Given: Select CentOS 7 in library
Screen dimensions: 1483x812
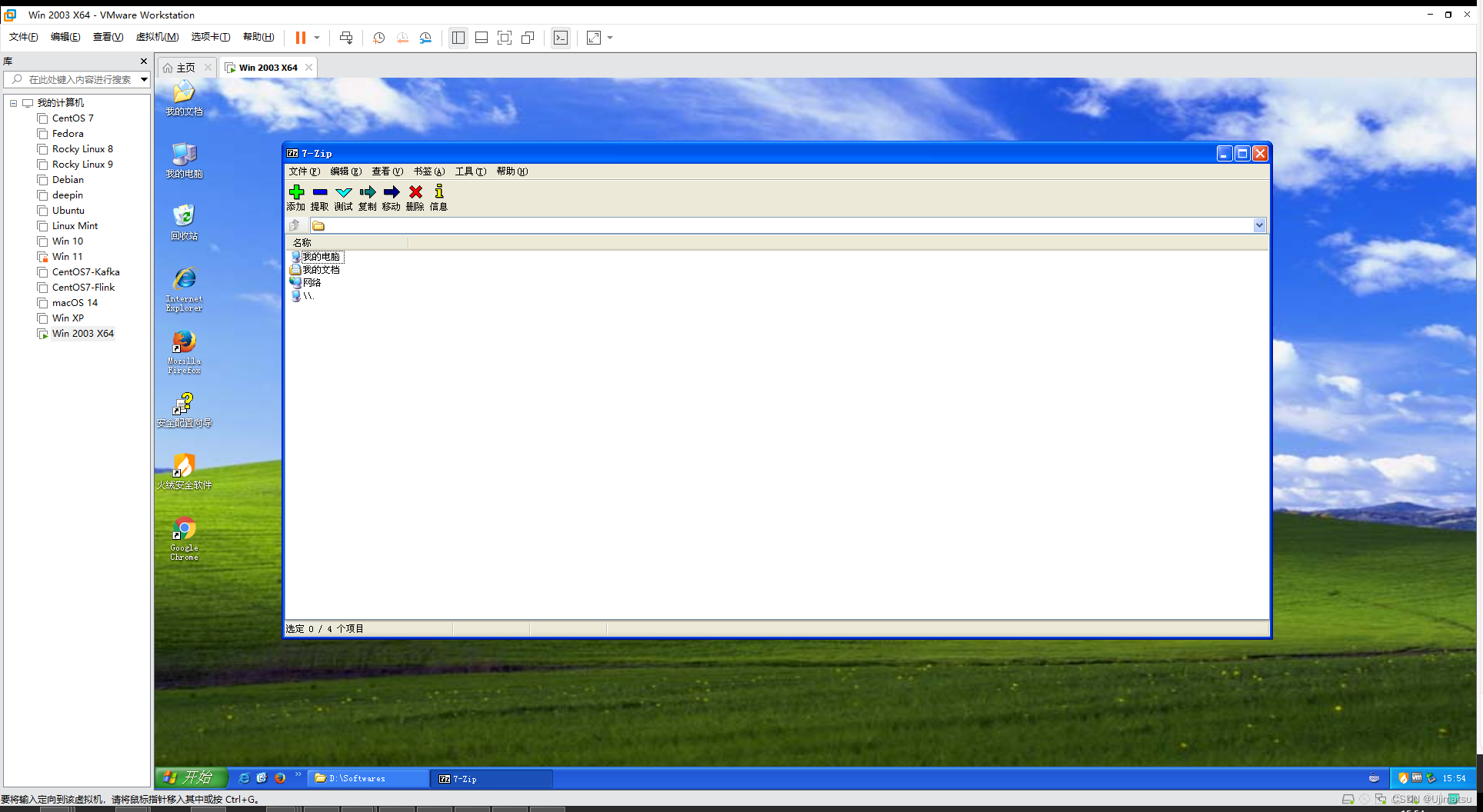Looking at the screenshot, I should [x=72, y=118].
